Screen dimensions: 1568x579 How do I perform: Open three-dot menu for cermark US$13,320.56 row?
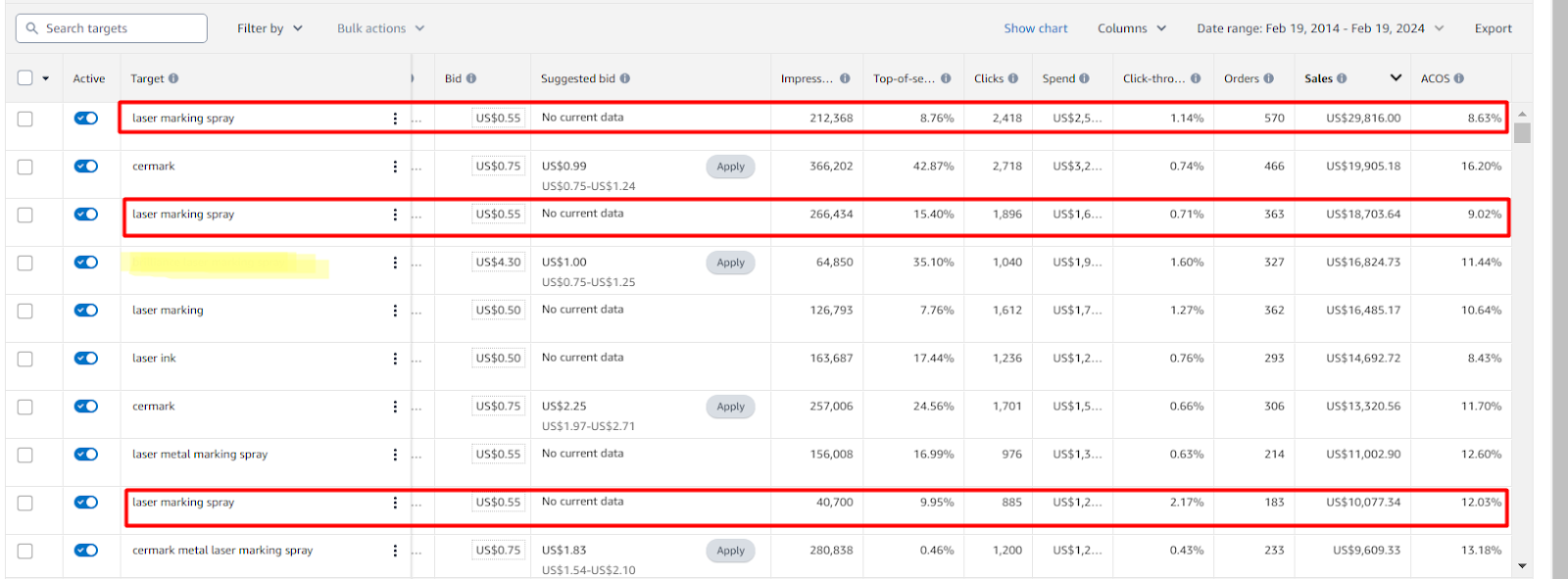pos(395,407)
